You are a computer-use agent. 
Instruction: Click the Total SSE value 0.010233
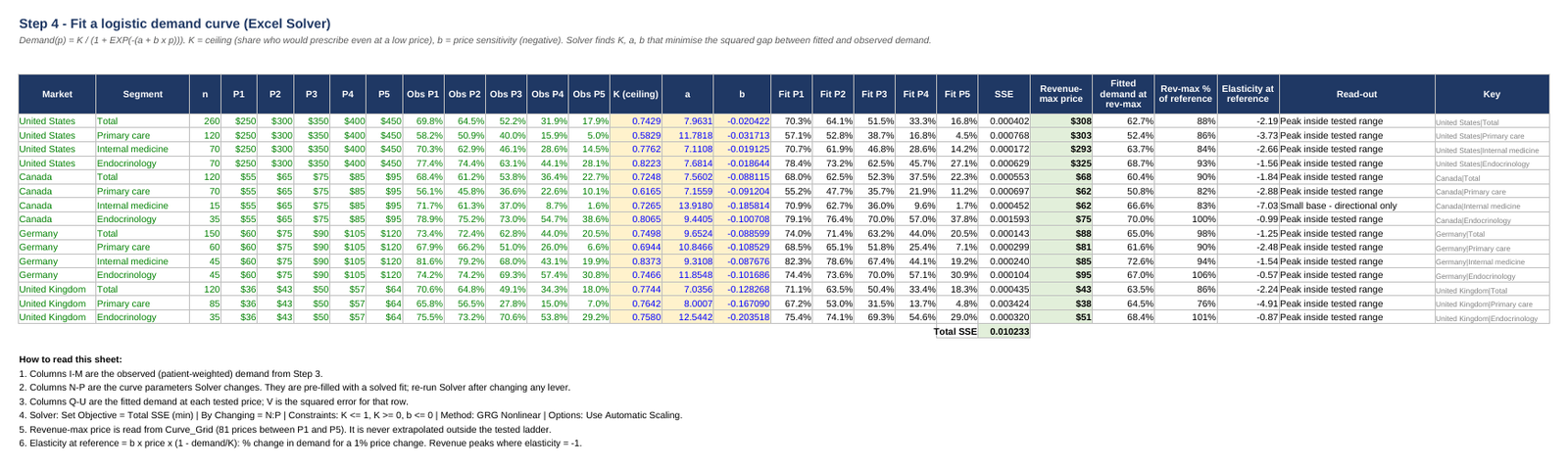tap(1004, 332)
